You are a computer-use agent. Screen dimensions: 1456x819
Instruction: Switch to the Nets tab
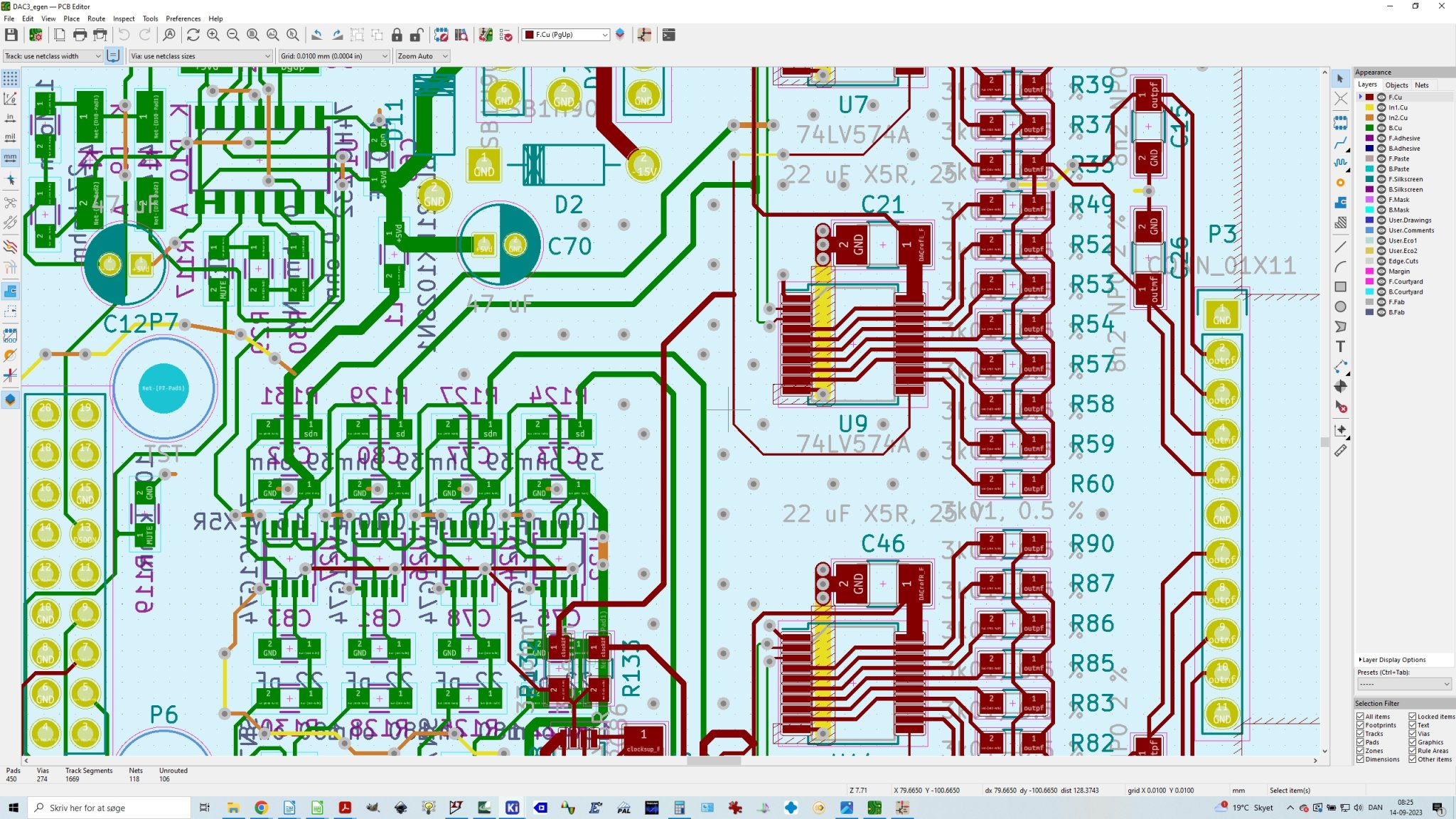pyautogui.click(x=1422, y=85)
